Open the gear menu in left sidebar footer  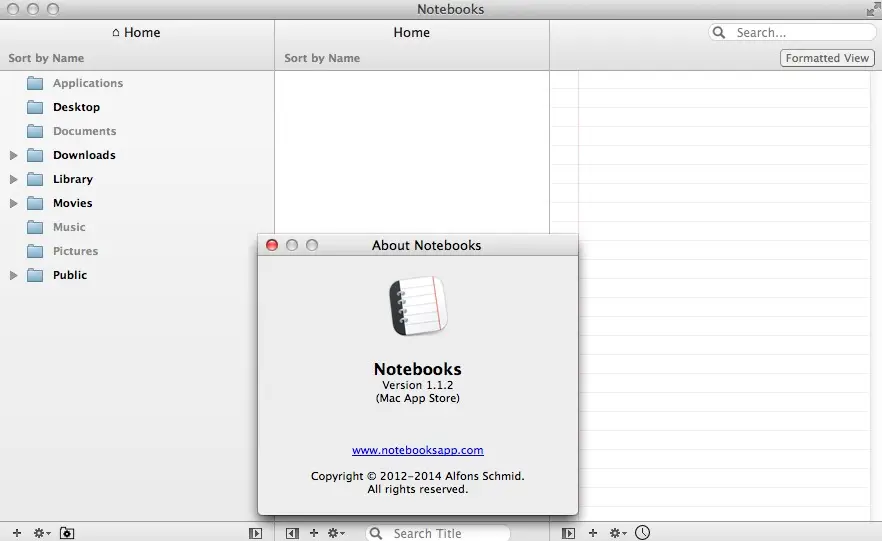click(42, 533)
